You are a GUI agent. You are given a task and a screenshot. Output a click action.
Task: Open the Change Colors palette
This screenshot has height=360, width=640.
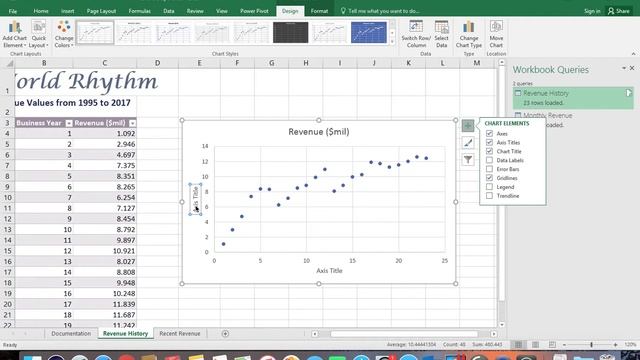click(64, 34)
